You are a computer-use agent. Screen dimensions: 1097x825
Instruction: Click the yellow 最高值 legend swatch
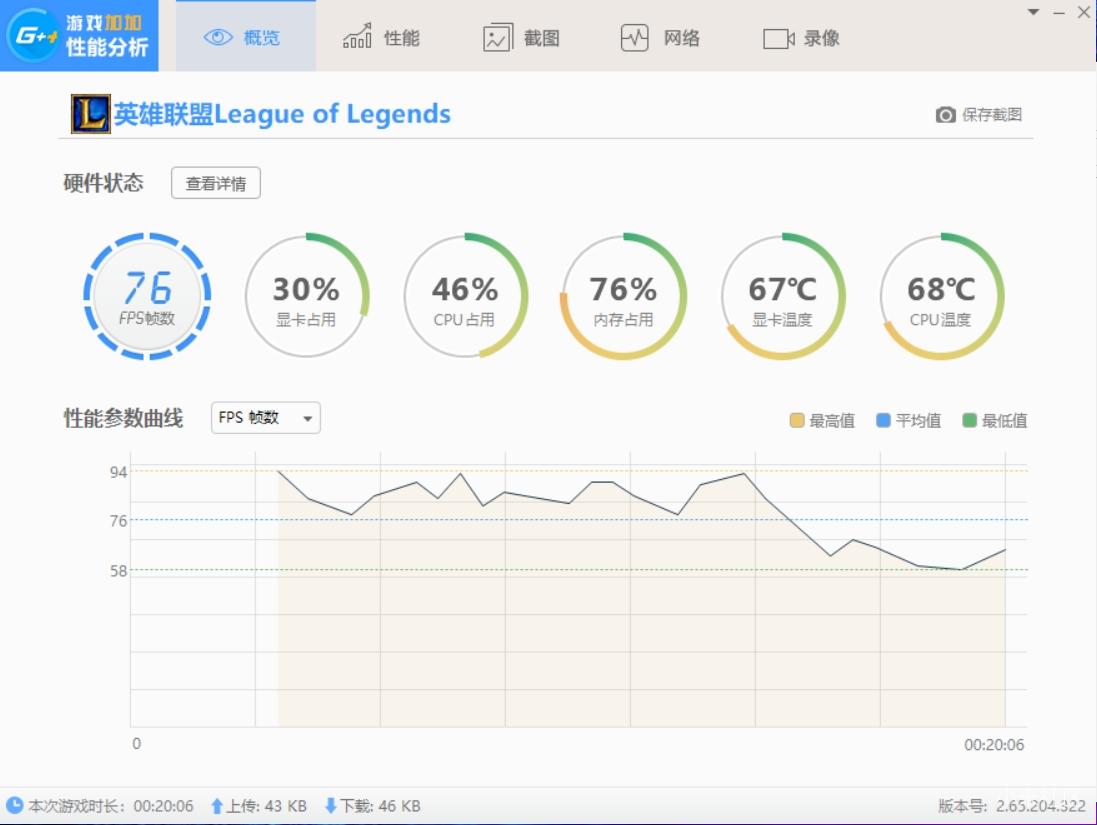click(796, 421)
